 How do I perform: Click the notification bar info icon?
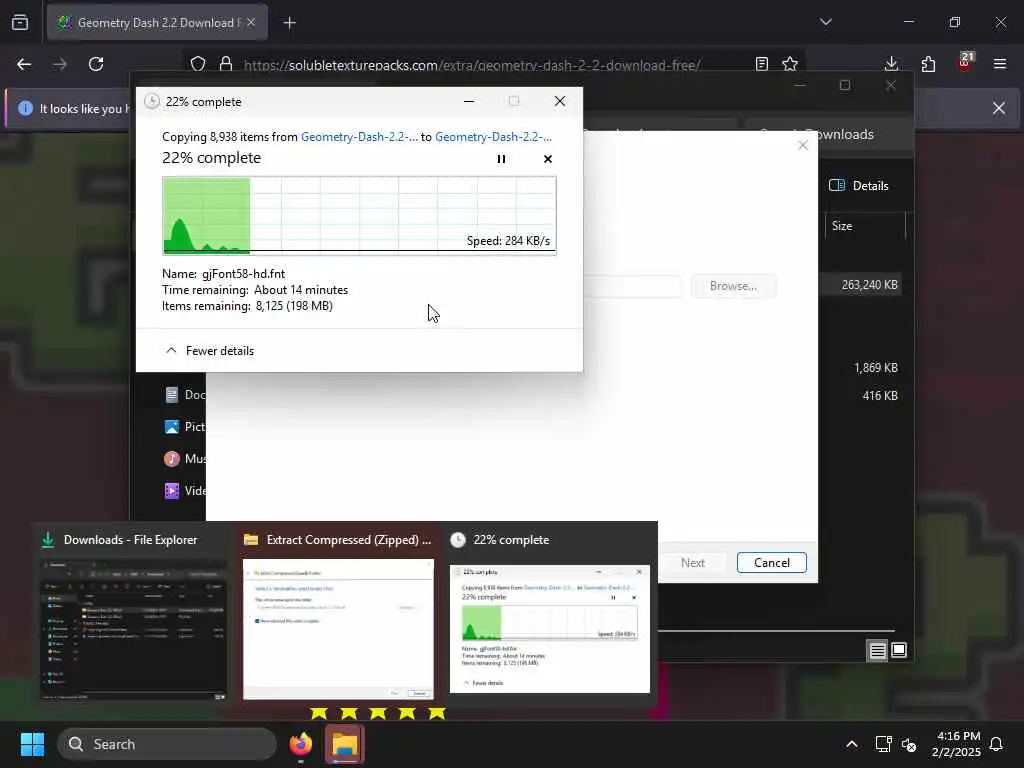point(25,108)
